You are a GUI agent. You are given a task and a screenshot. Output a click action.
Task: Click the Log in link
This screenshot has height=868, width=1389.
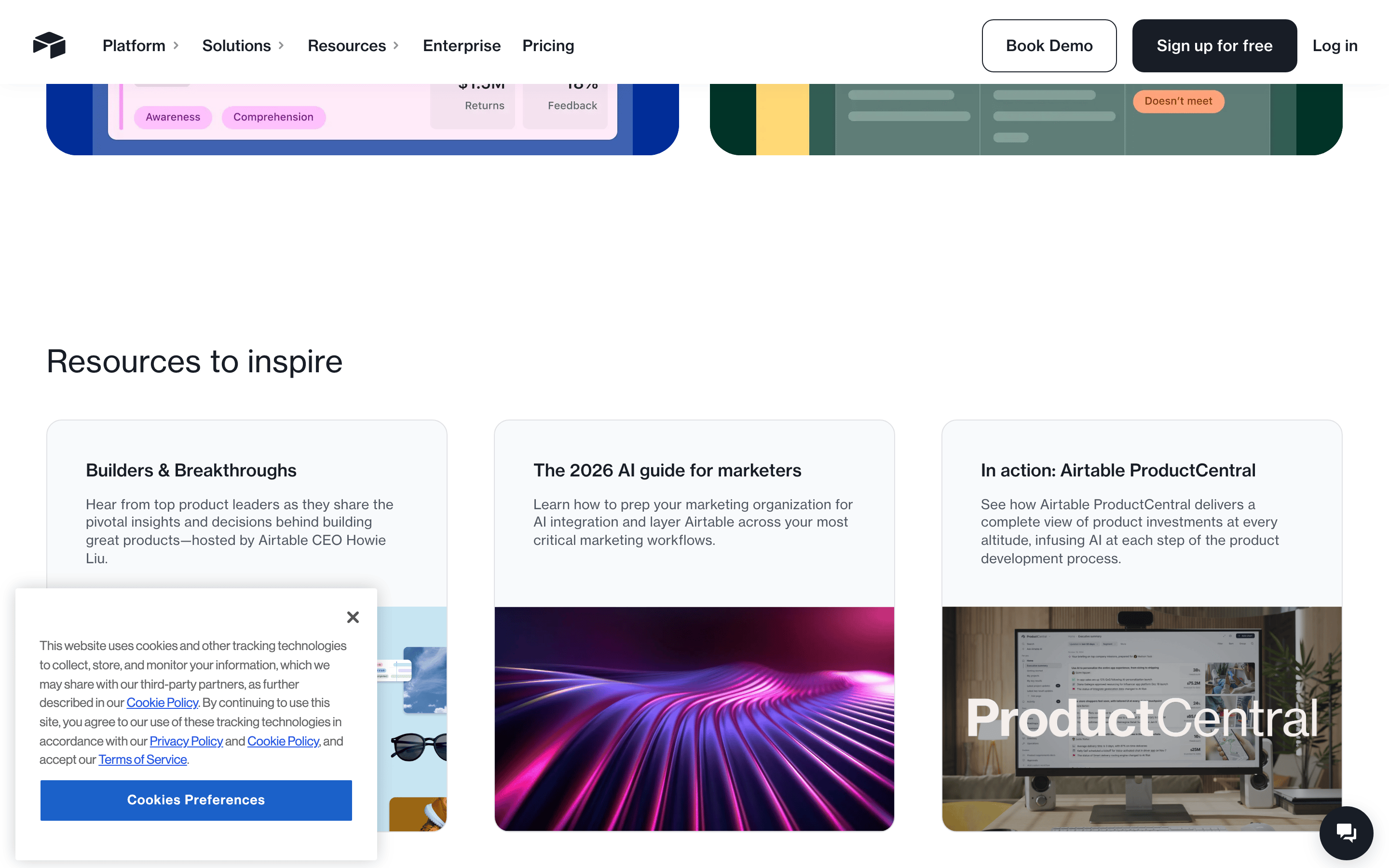pyautogui.click(x=1335, y=46)
